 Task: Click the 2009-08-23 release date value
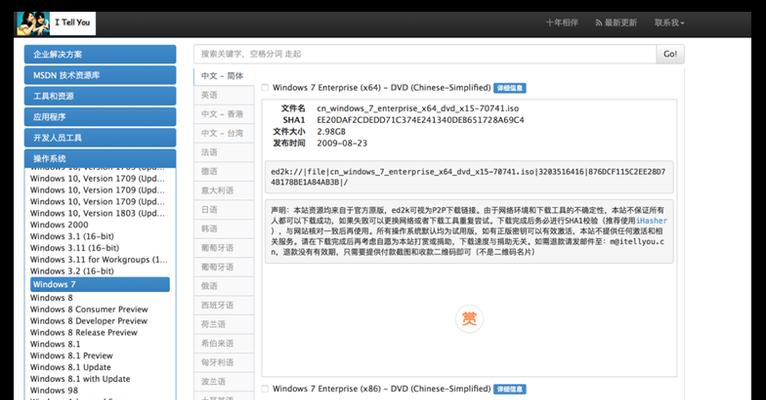tap(342, 143)
